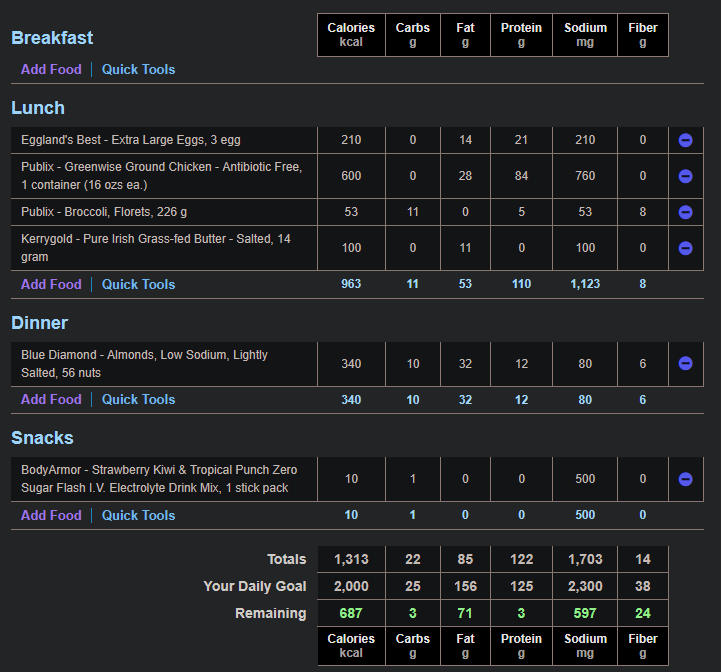Image resolution: width=721 pixels, height=672 pixels.
Task: Remove BodyArmor Electrolyte Drink Mix entry
Action: [685, 479]
